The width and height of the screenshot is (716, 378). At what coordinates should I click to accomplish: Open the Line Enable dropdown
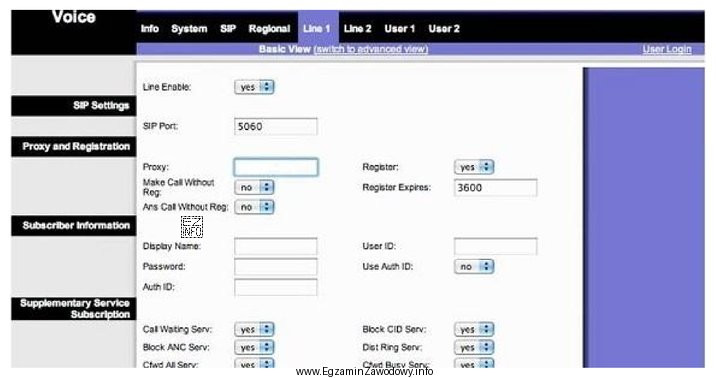(x=254, y=87)
